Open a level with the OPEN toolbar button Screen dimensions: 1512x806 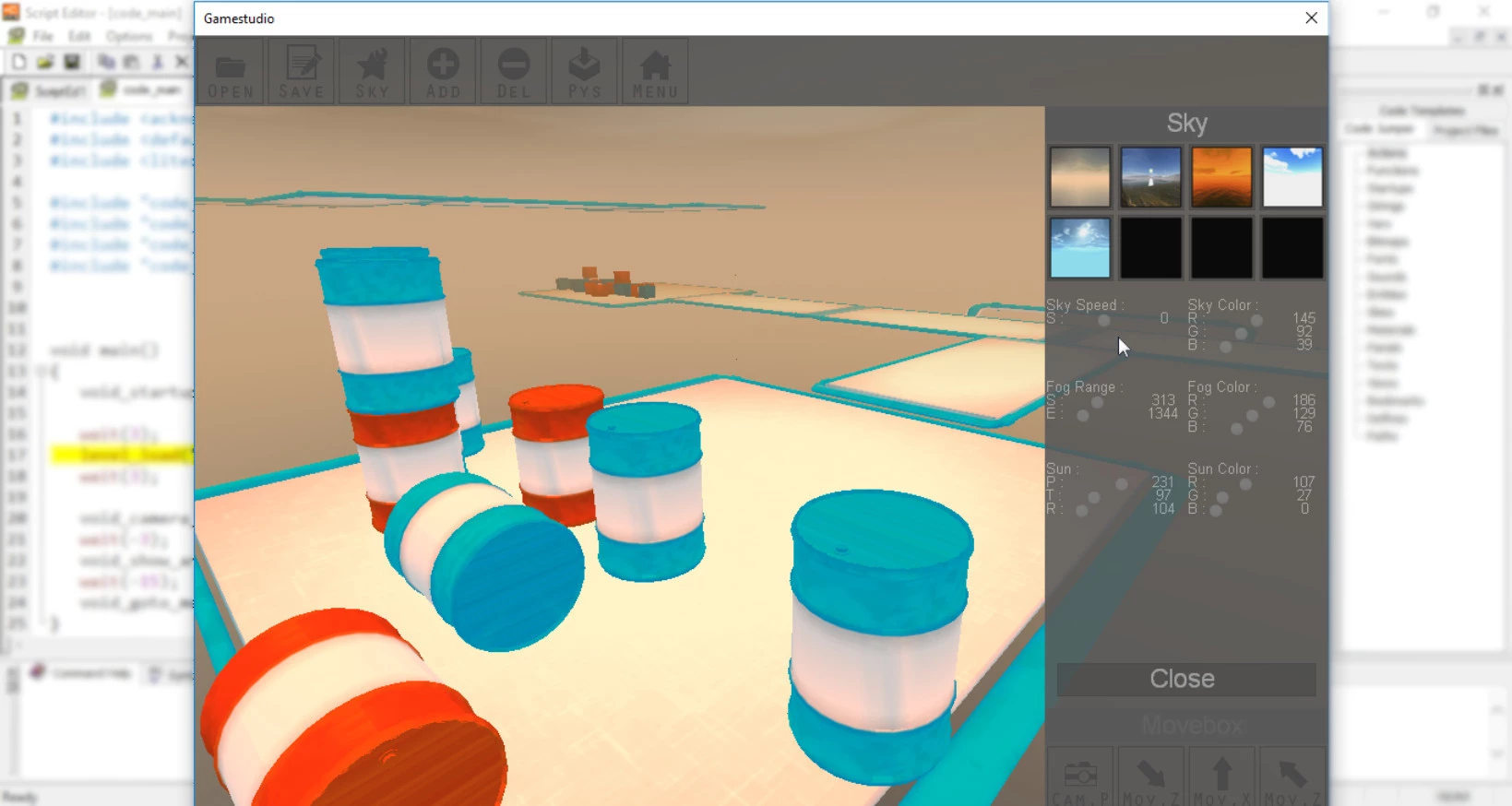pos(231,71)
